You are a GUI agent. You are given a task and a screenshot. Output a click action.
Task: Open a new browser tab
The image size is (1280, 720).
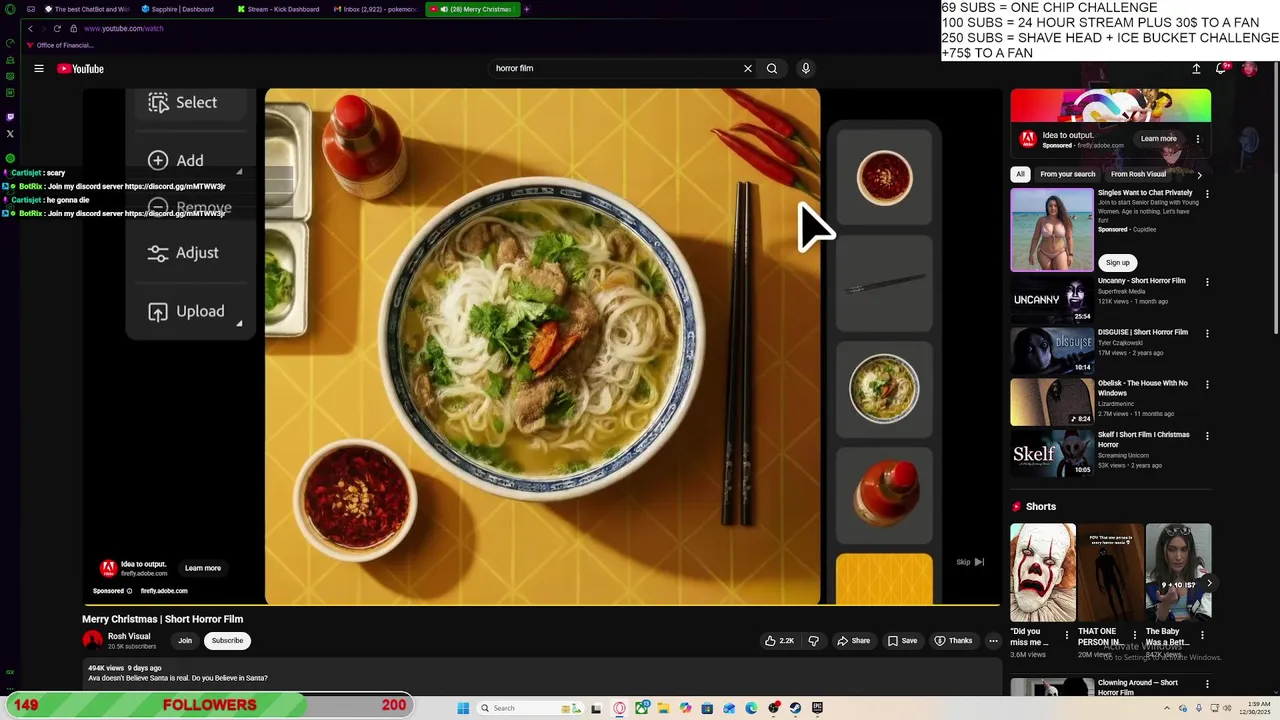tap(527, 9)
